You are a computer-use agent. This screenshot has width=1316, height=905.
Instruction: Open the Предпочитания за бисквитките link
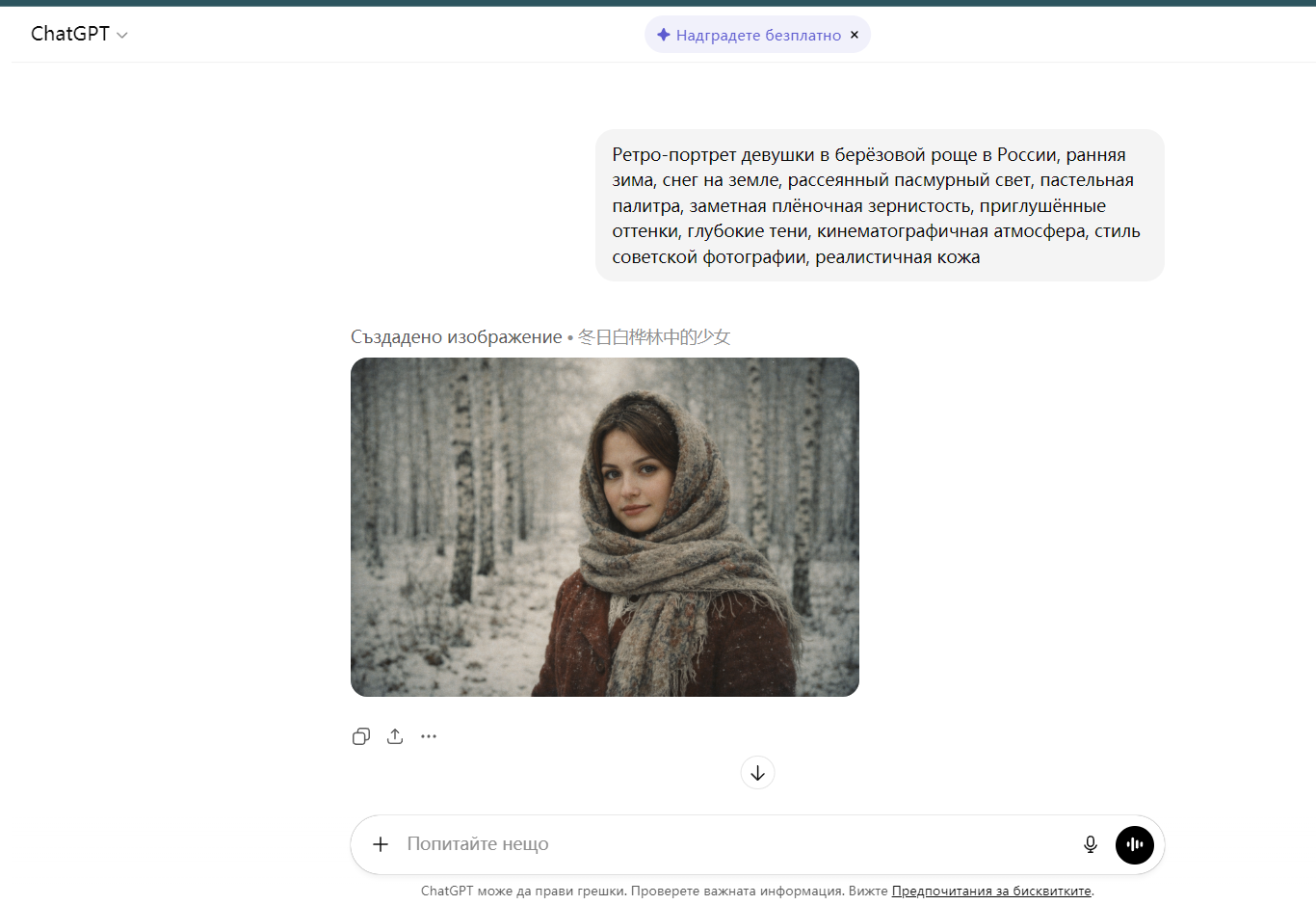pos(991,892)
